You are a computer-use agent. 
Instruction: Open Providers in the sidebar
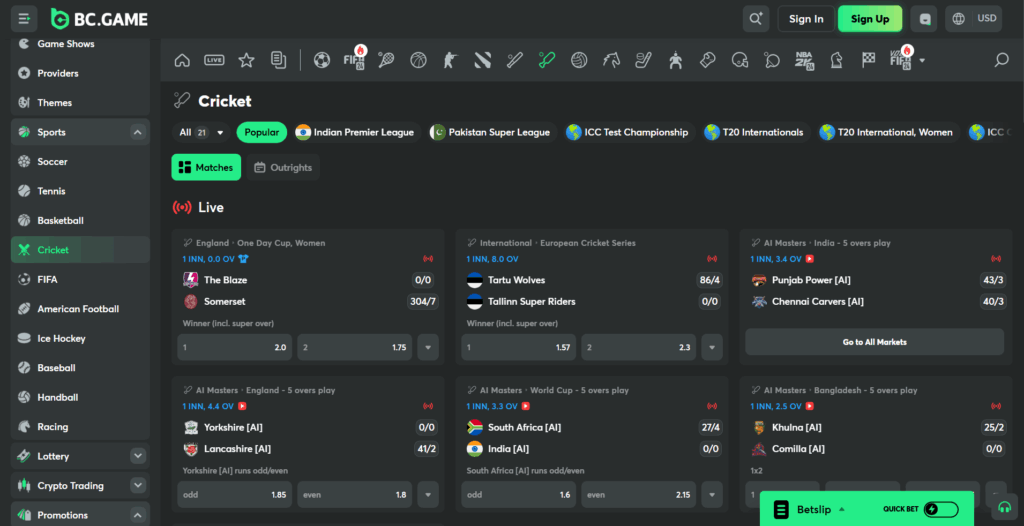pos(80,73)
